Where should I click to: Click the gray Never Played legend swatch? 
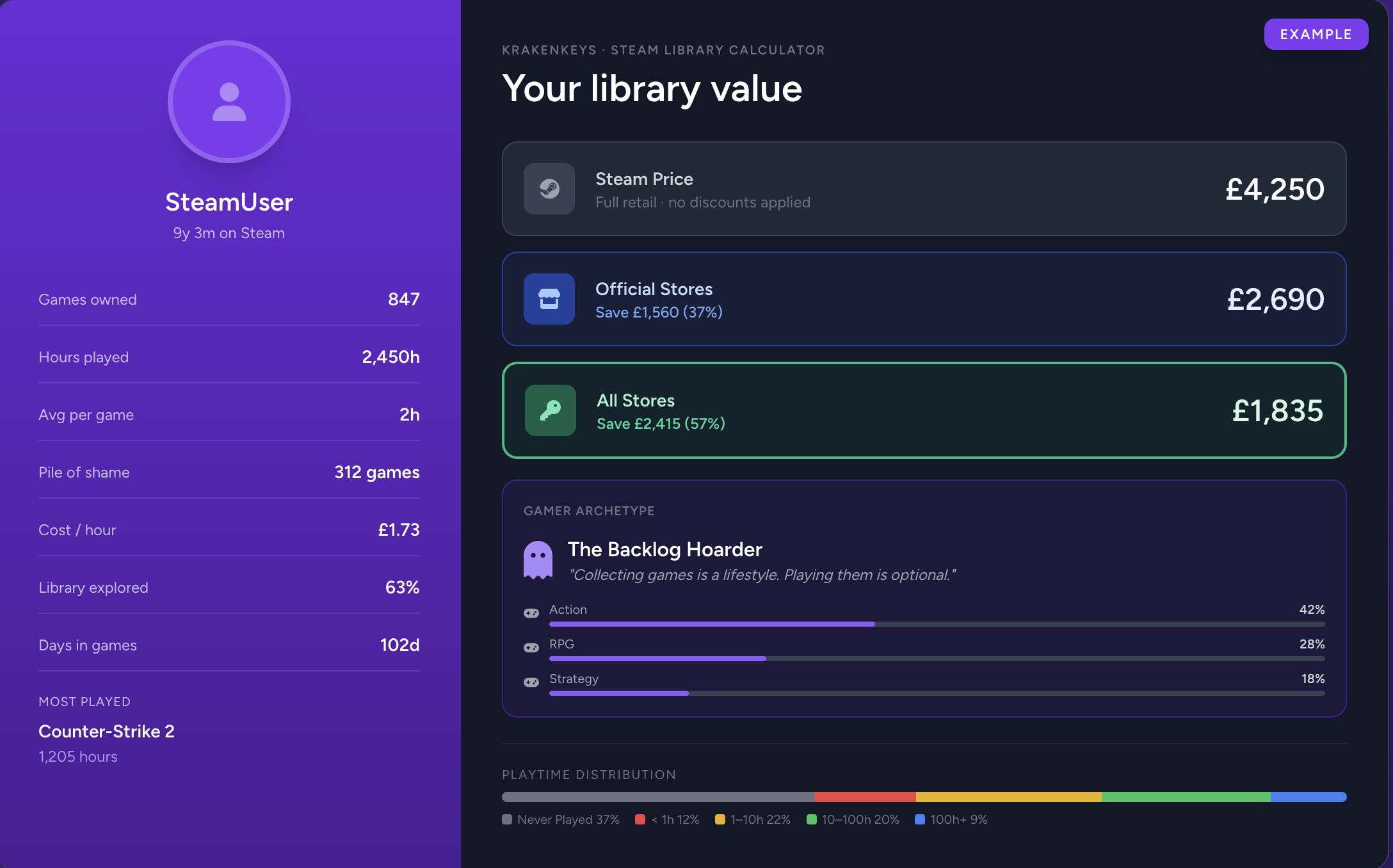point(507,819)
